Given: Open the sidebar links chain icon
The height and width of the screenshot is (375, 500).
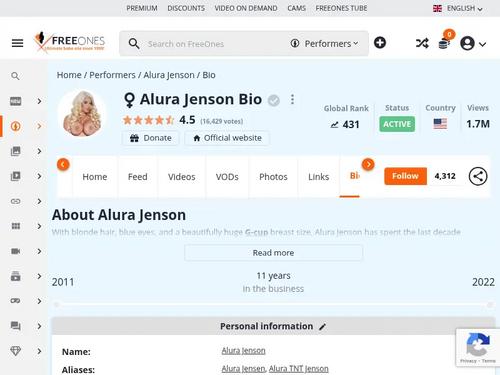Looking at the screenshot, I should [16, 201].
